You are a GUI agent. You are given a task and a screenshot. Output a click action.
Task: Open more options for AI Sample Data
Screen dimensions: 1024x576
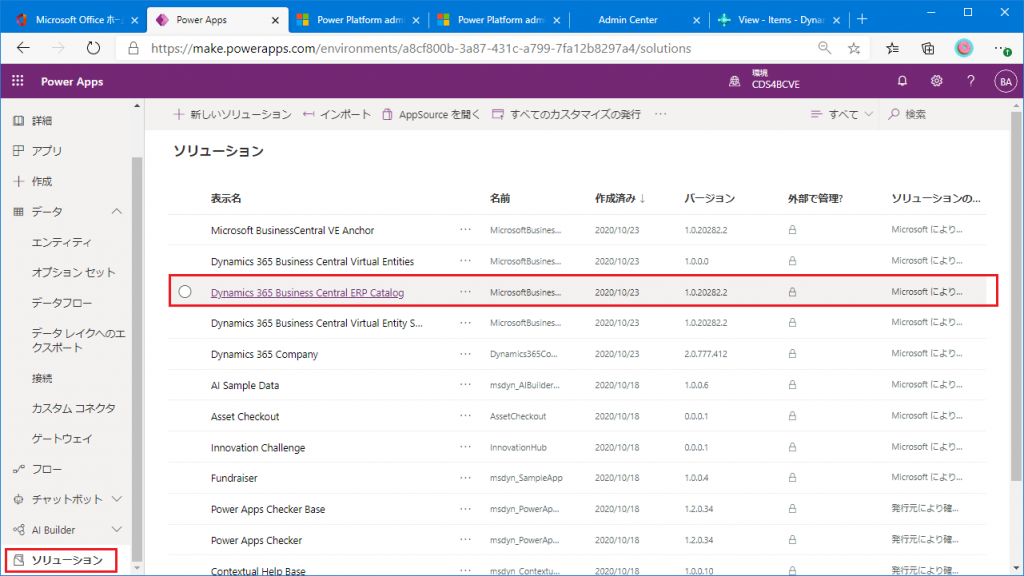tap(465, 385)
